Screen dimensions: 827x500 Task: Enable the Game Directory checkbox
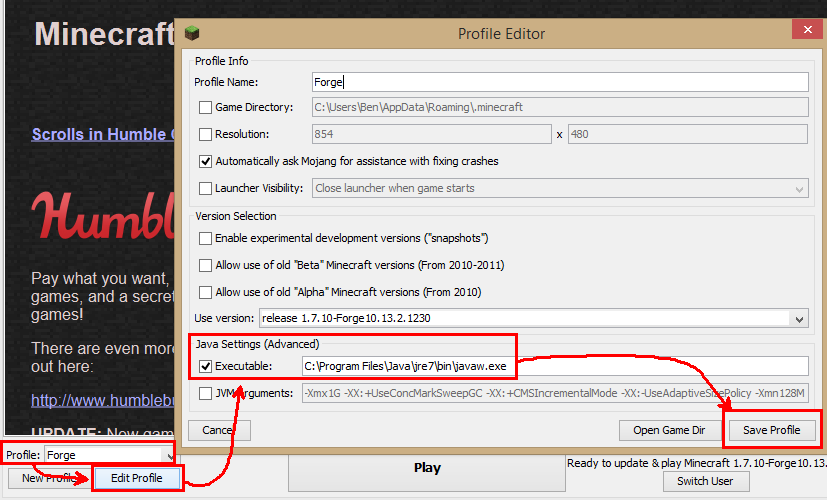pos(205,107)
